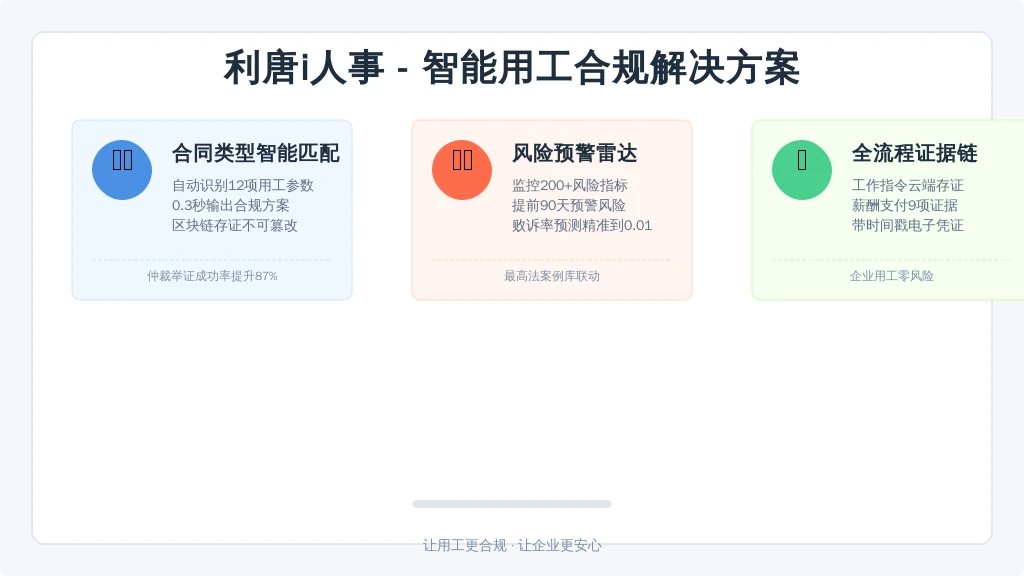Click the orange circle risk radar icon

[x=462, y=170]
